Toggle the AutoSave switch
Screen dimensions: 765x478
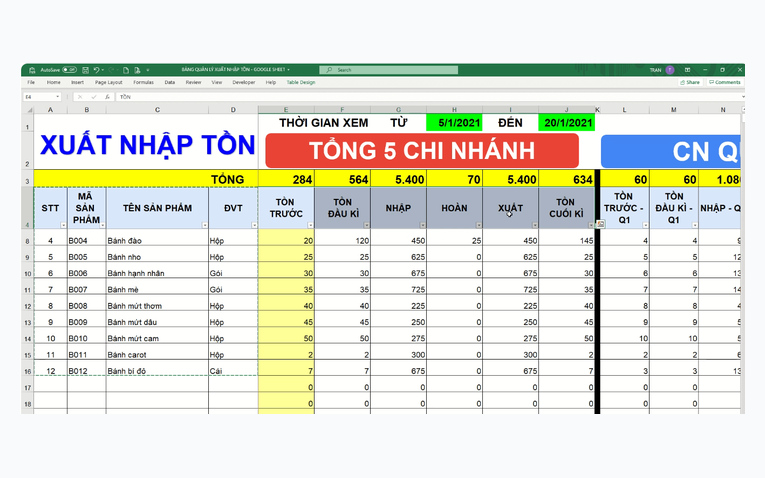click(70, 70)
